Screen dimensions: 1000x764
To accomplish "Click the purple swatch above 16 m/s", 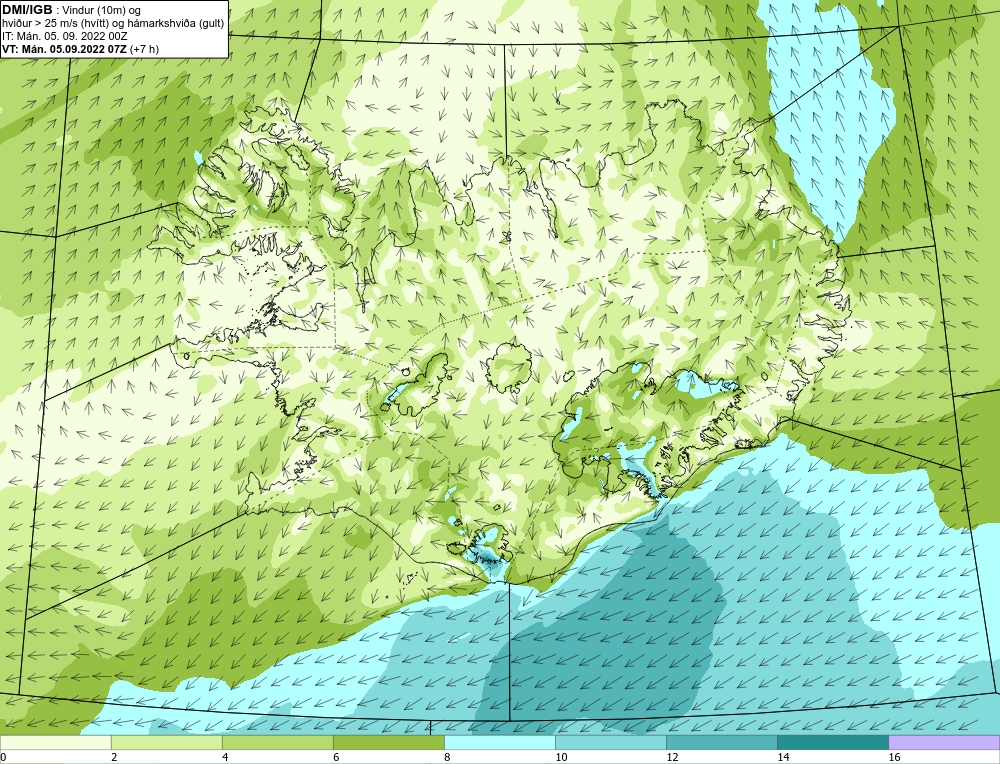I will (x=944, y=742).
